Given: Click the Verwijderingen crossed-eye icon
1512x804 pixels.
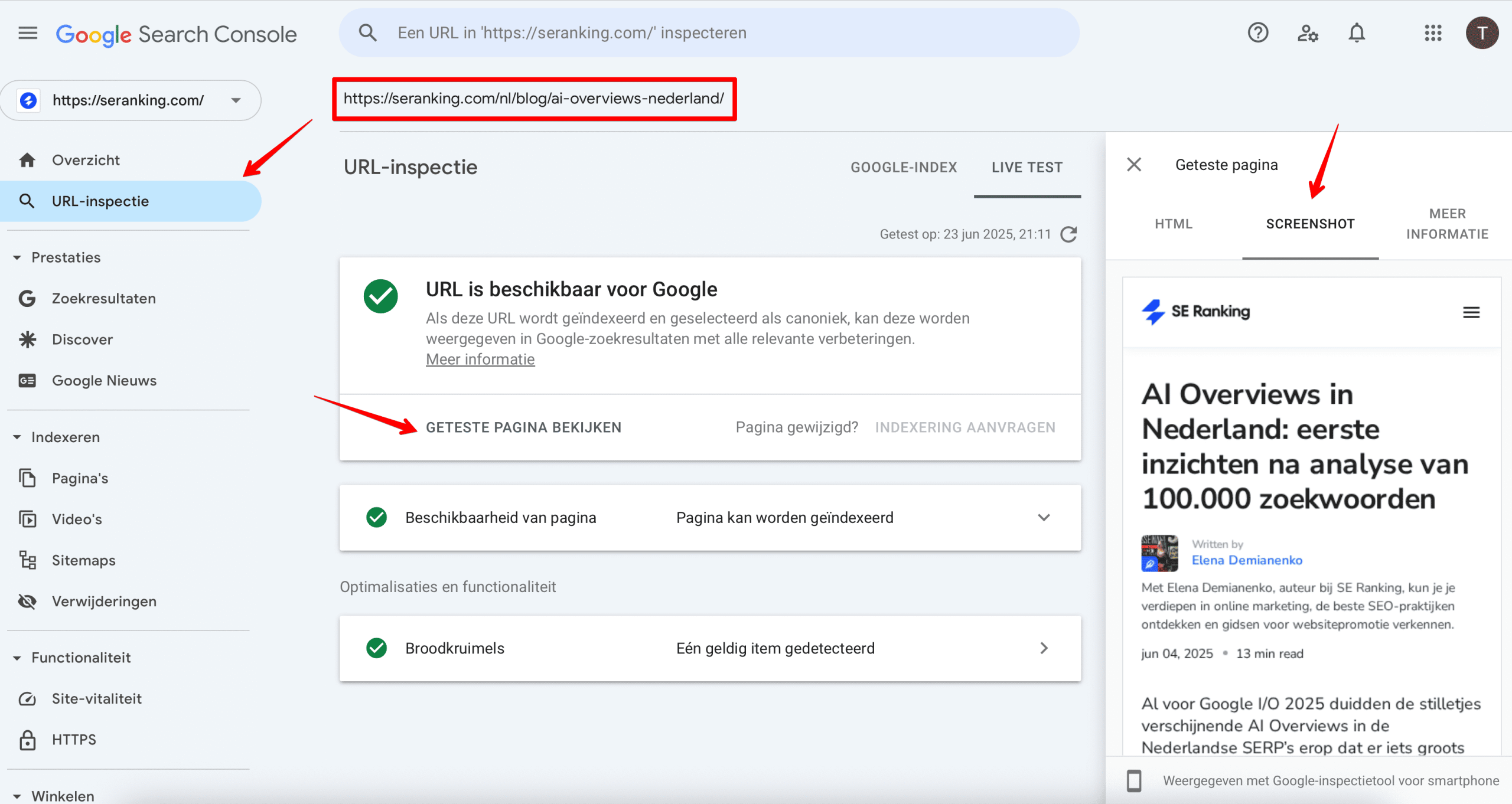Looking at the screenshot, I should pyautogui.click(x=27, y=602).
